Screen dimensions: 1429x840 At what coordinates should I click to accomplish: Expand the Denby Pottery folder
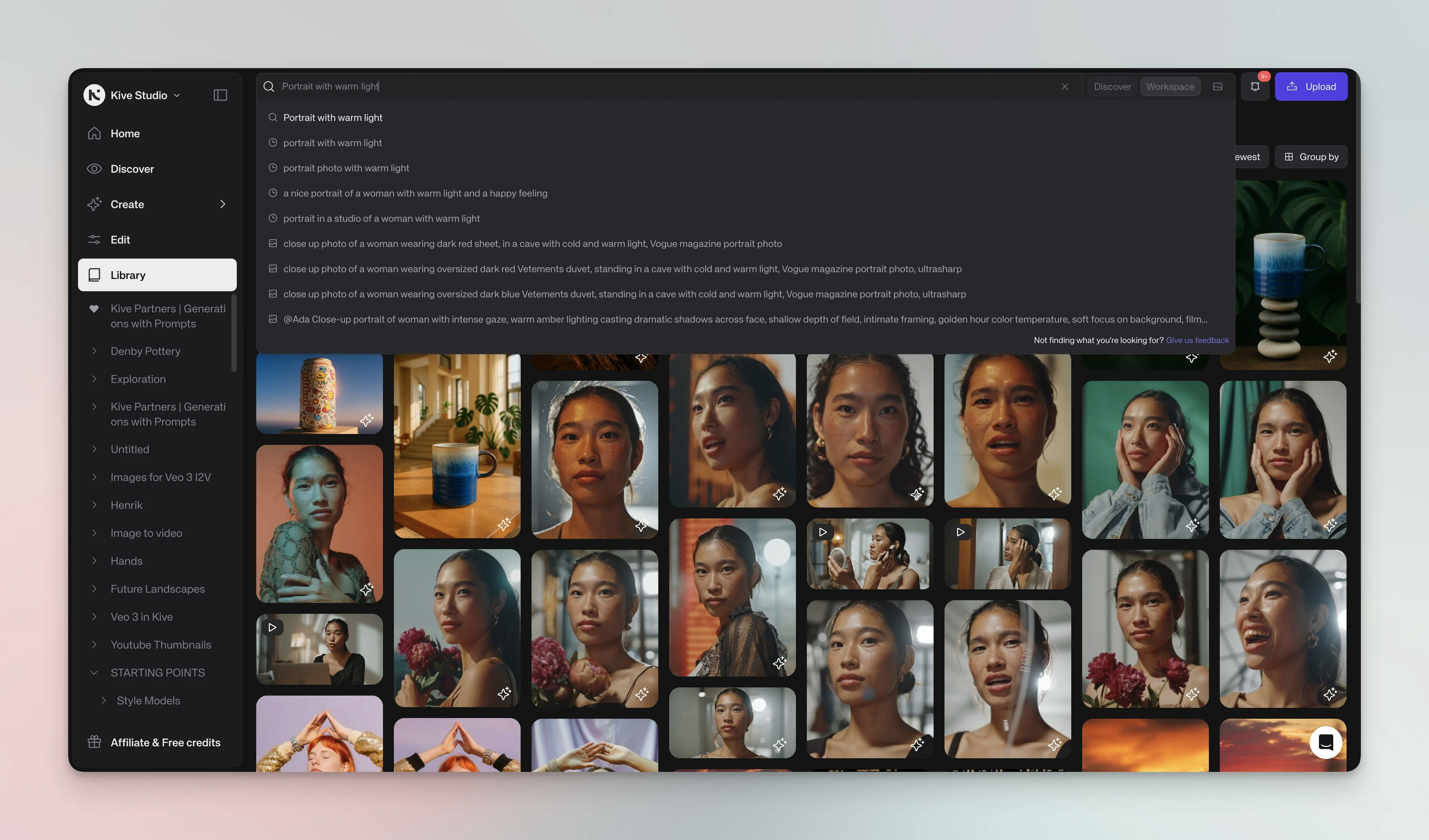[94, 352]
